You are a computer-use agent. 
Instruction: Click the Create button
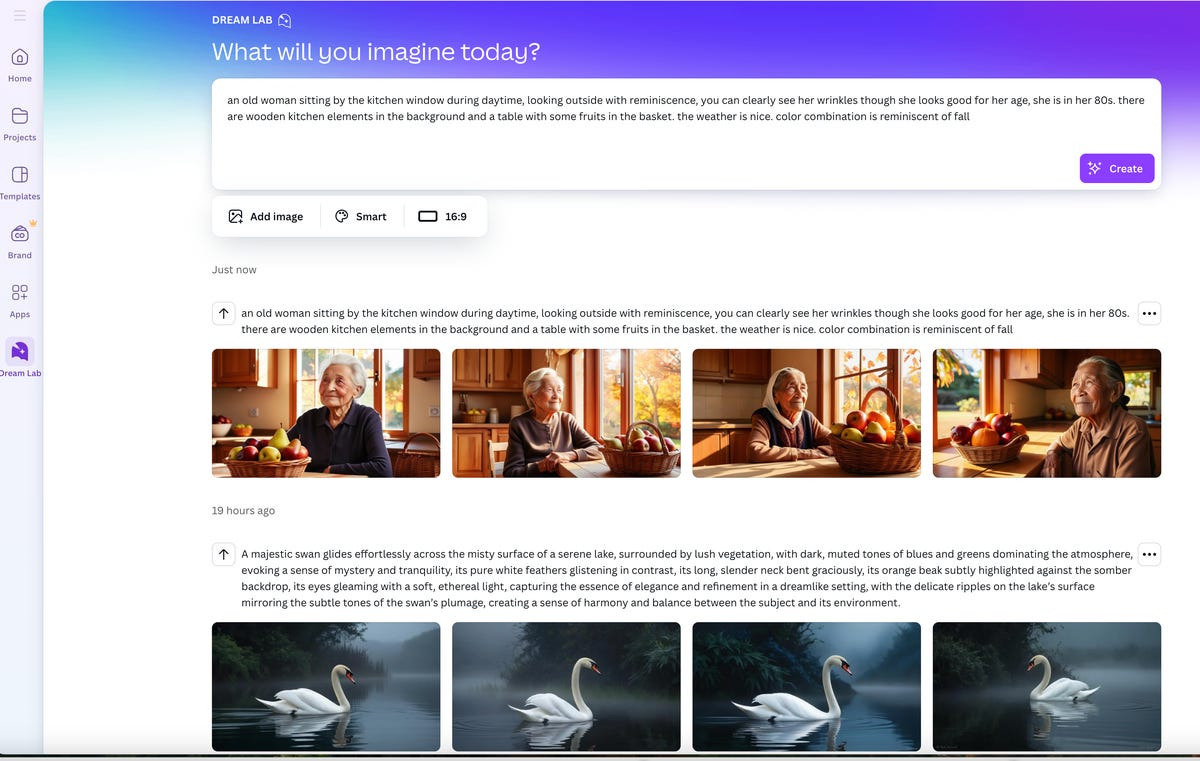click(1116, 168)
